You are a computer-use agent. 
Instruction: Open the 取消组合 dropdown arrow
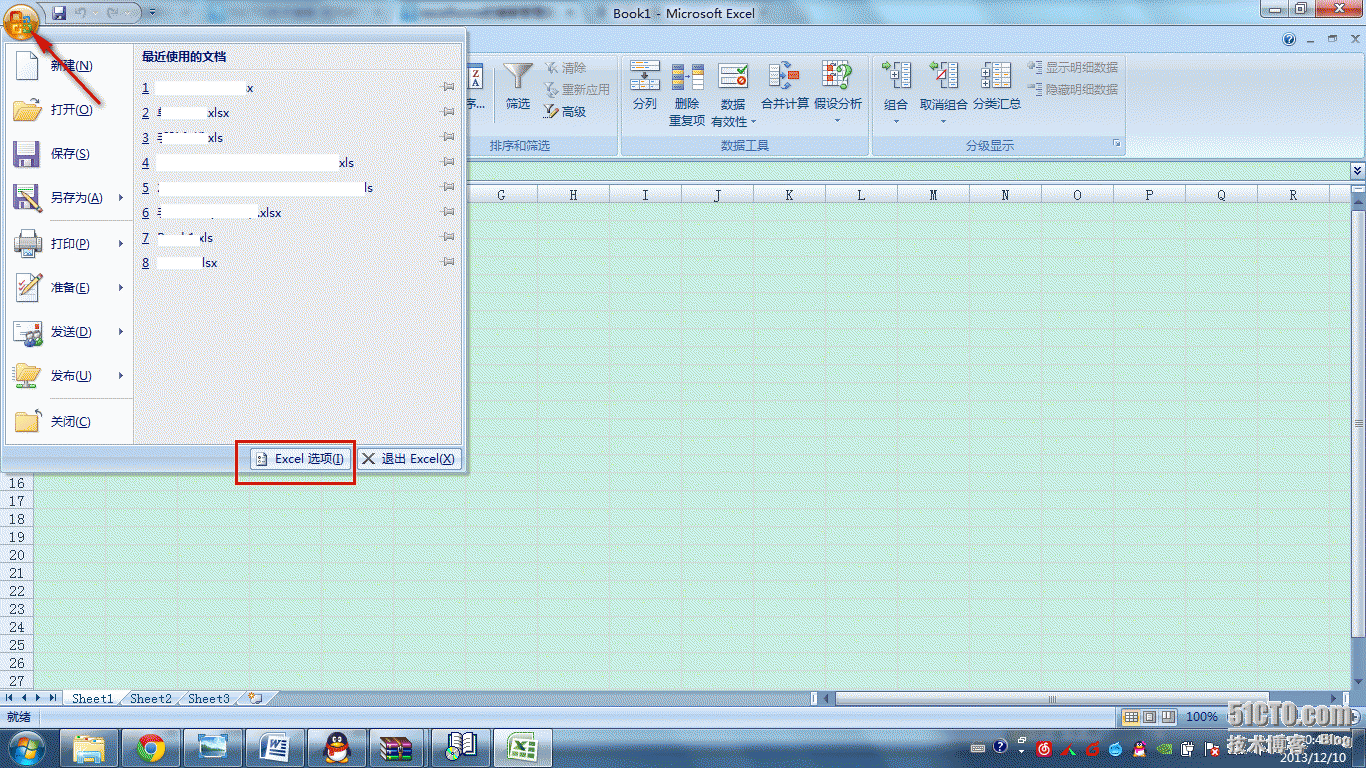[x=944, y=121]
